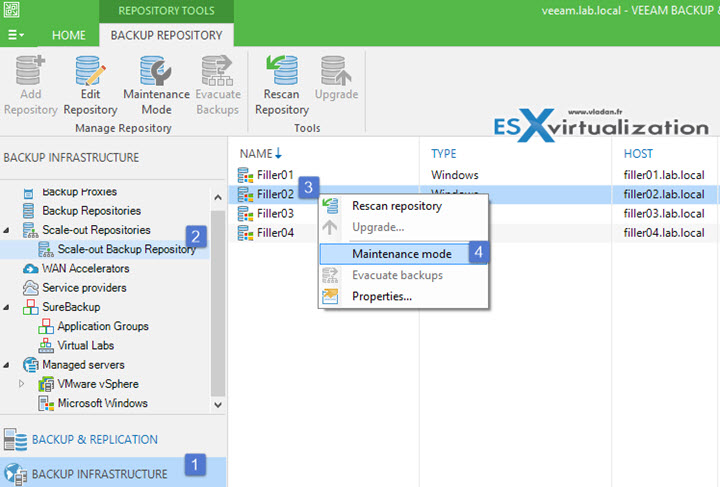This screenshot has width=720, height=487.
Task: Click the Filler01 repository icon
Action: 246,175
